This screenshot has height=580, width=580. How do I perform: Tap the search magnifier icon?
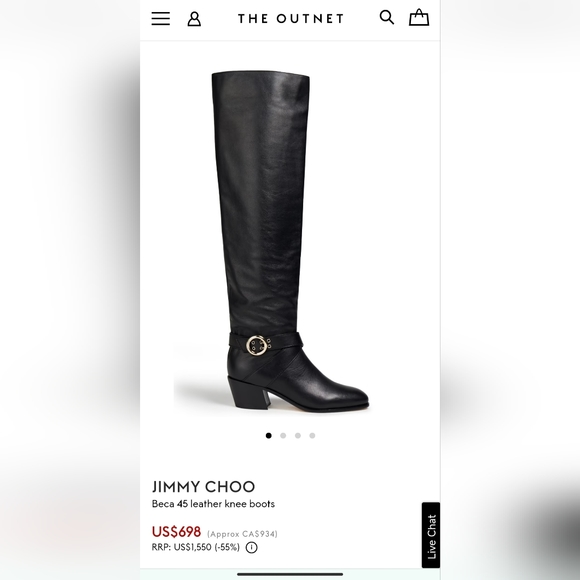coord(387,17)
